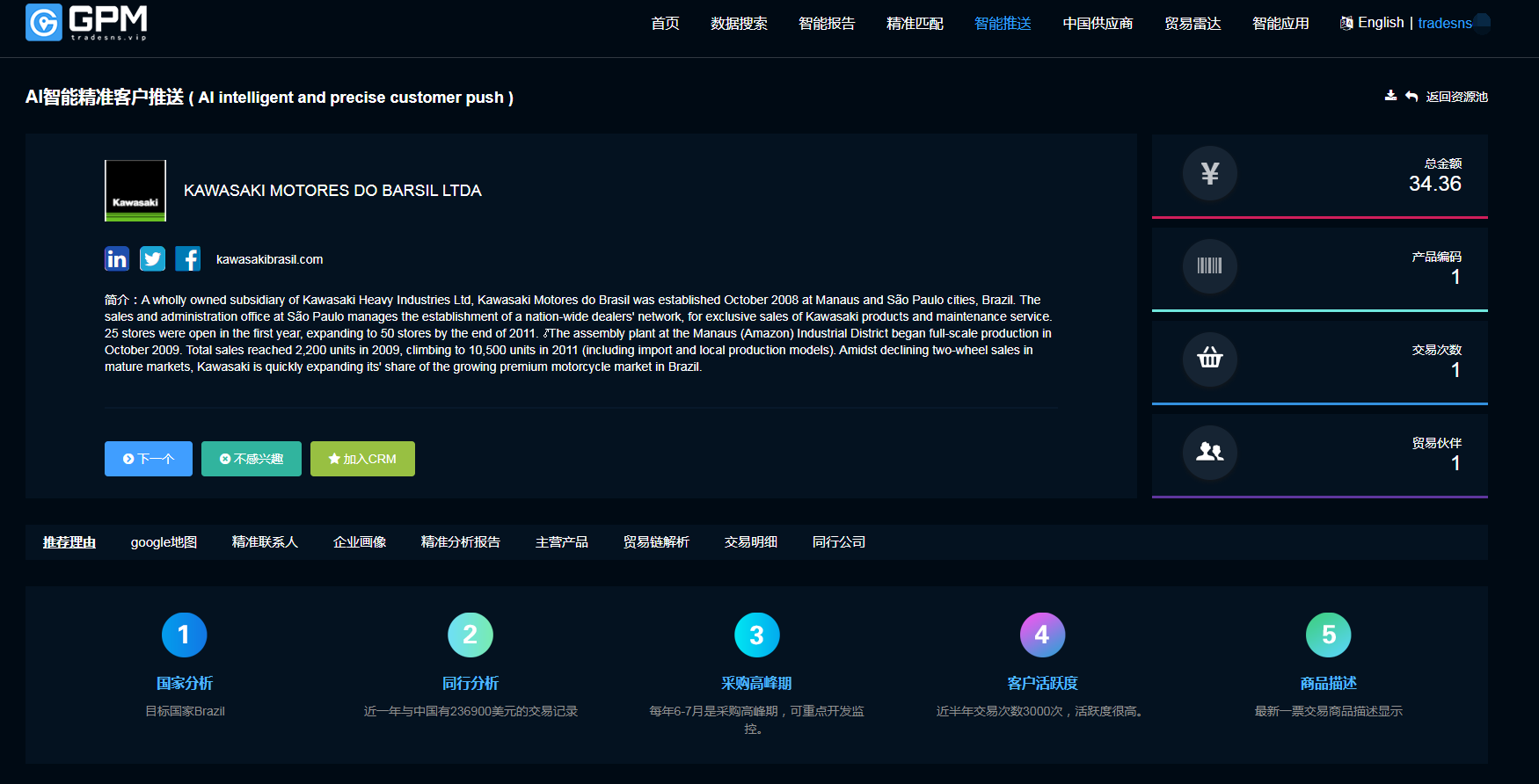The width and height of the screenshot is (1539, 784).
Task: Click the download icon near 返回资源池
Action: [x=1390, y=96]
